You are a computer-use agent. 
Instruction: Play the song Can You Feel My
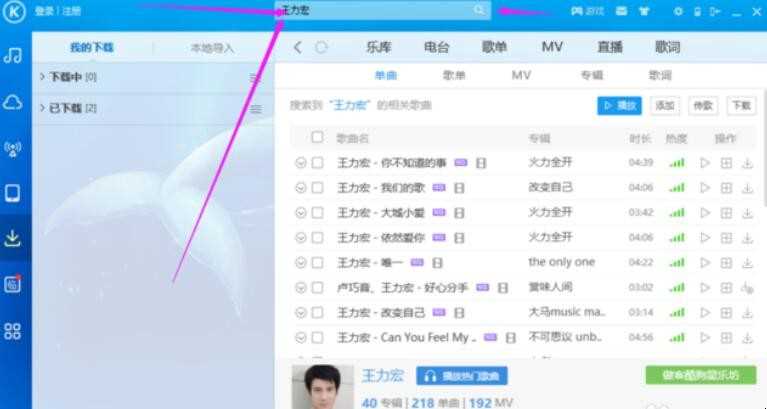(705, 338)
